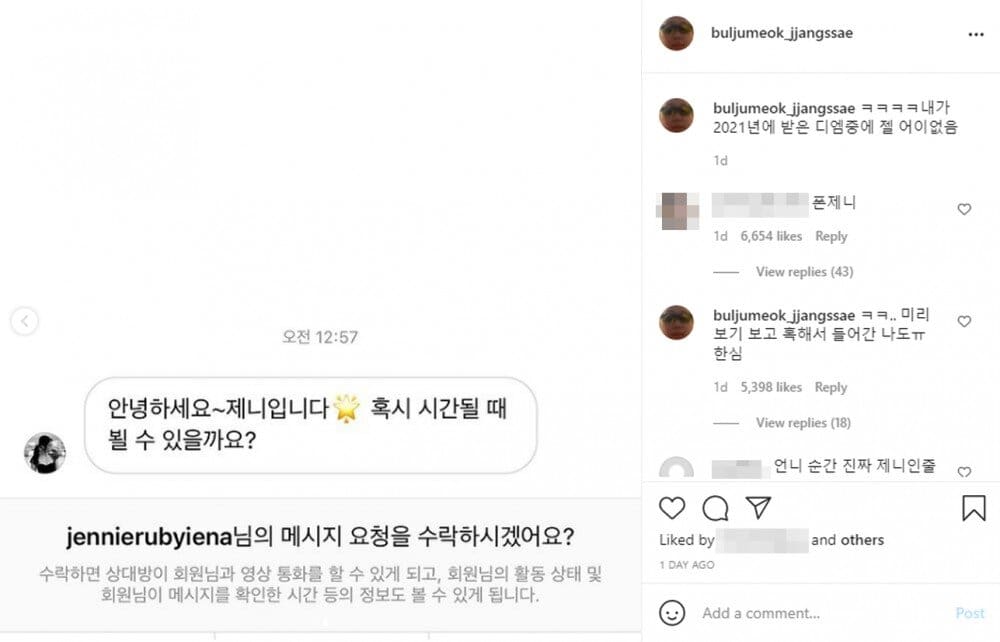Open the three-dot more options menu
This screenshot has height=642, width=1000.
coord(975,34)
